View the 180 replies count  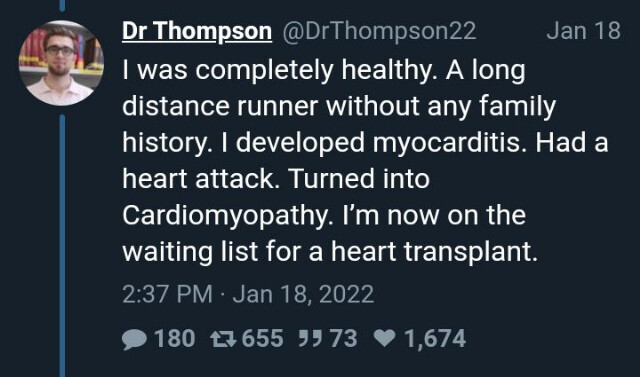(x=175, y=339)
